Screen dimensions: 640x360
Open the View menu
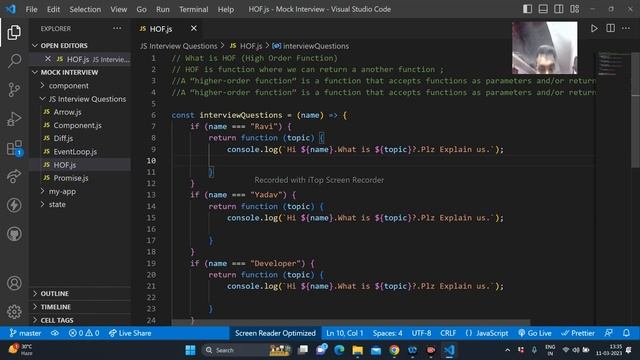(x=118, y=9)
